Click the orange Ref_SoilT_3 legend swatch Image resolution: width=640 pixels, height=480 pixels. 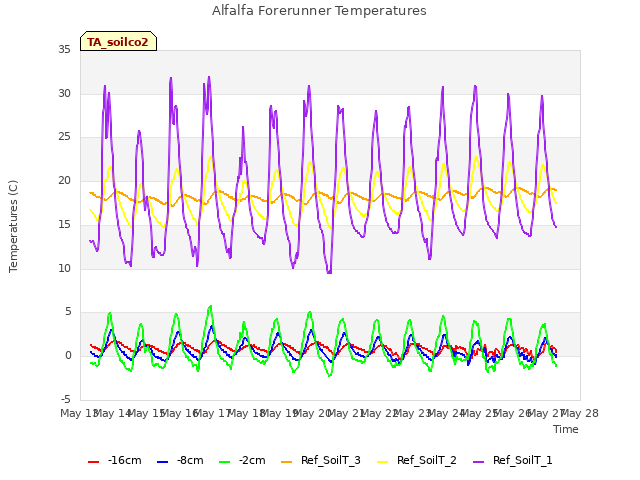click(287, 462)
